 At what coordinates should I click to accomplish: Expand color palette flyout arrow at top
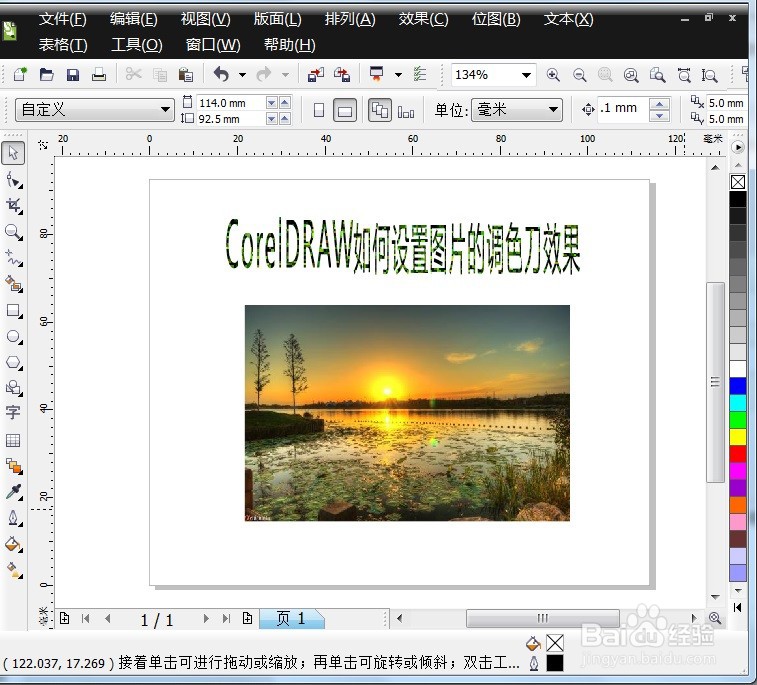pos(738,147)
